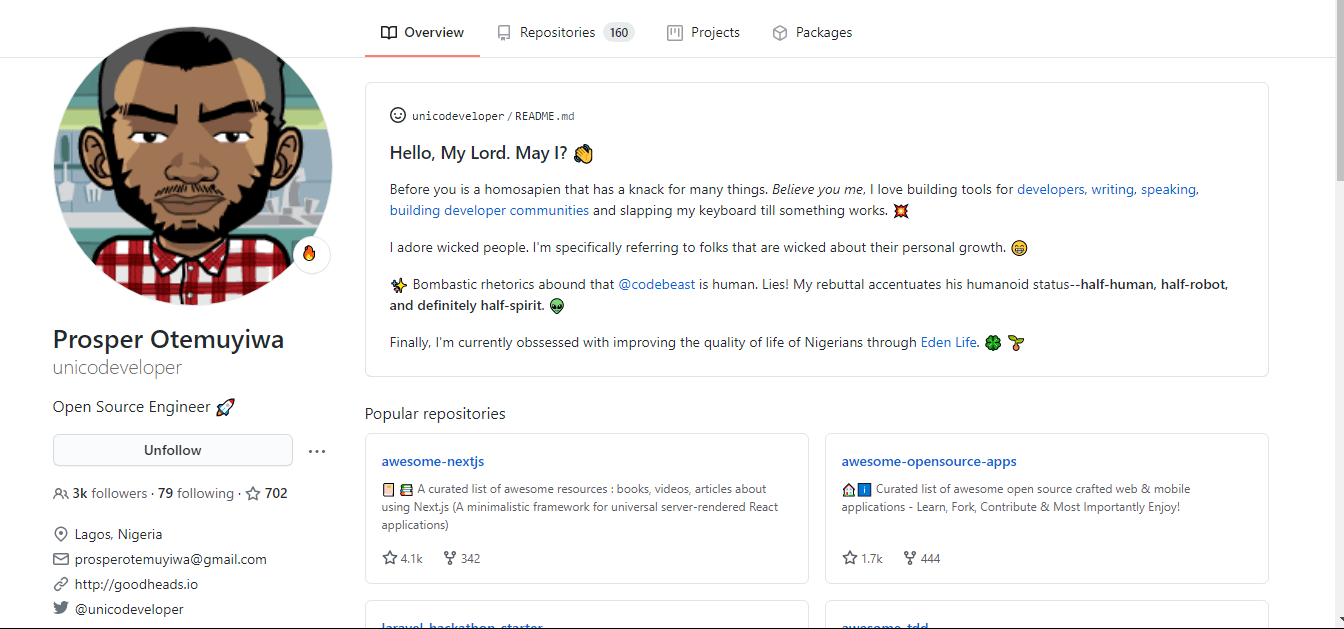
Task: Open the three-dot user options menu
Action: (317, 451)
